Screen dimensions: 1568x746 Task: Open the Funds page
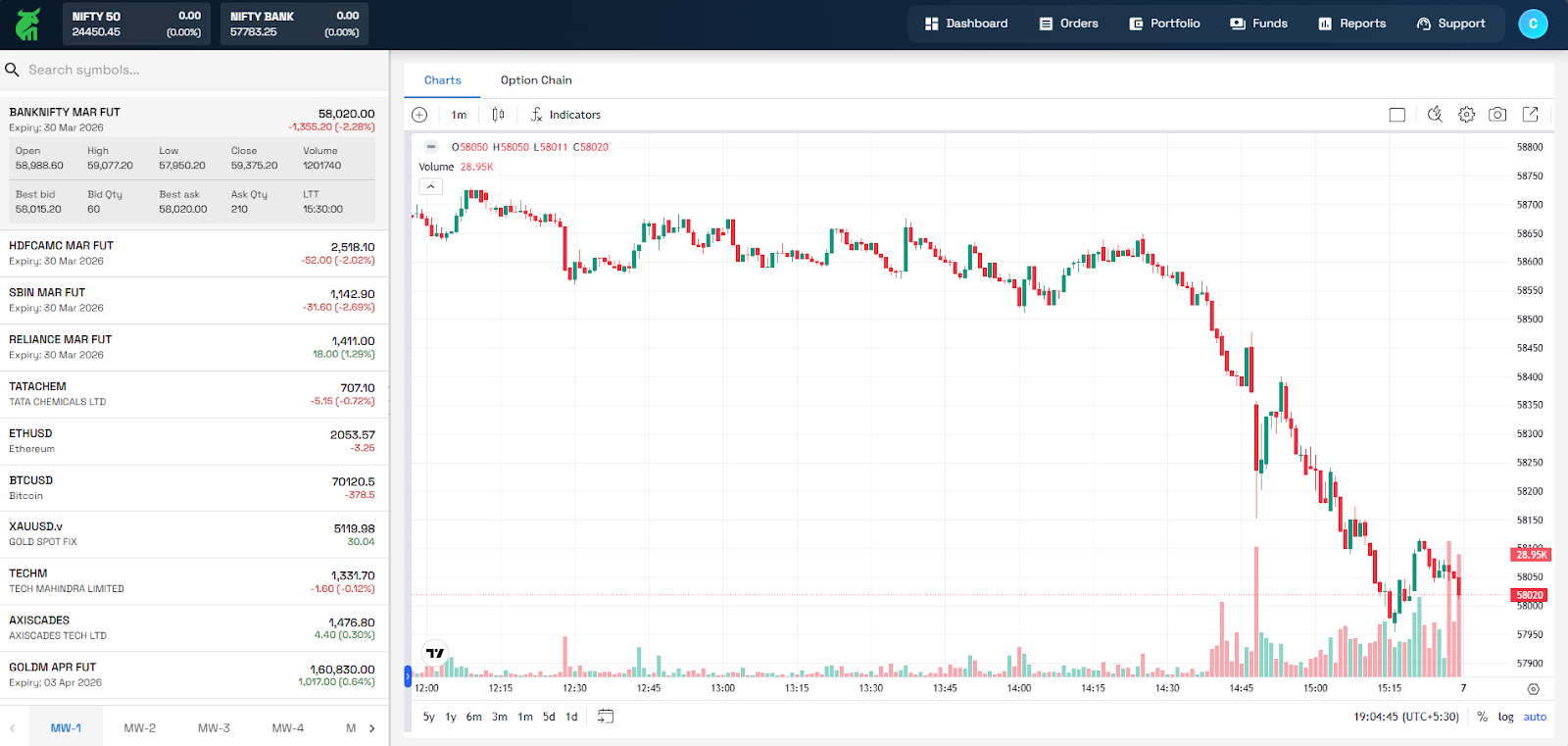(1259, 24)
